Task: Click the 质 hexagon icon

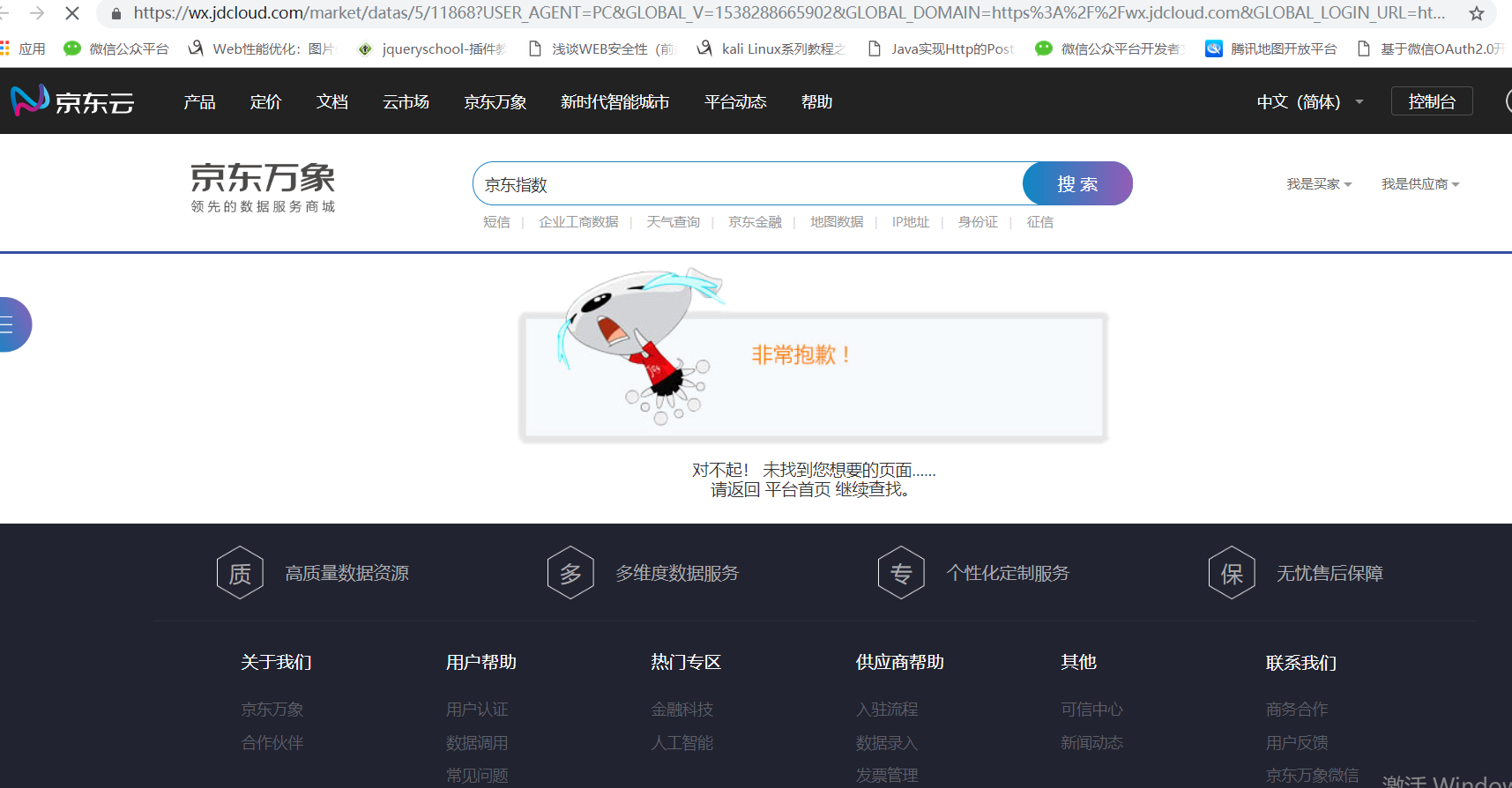Action: click(240, 573)
